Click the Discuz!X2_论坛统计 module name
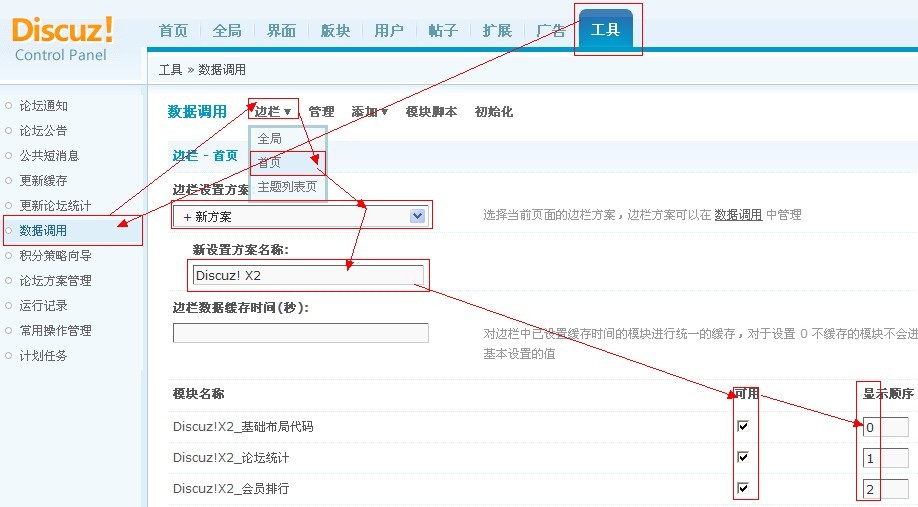Viewport: 918px width, 507px height. (x=231, y=457)
